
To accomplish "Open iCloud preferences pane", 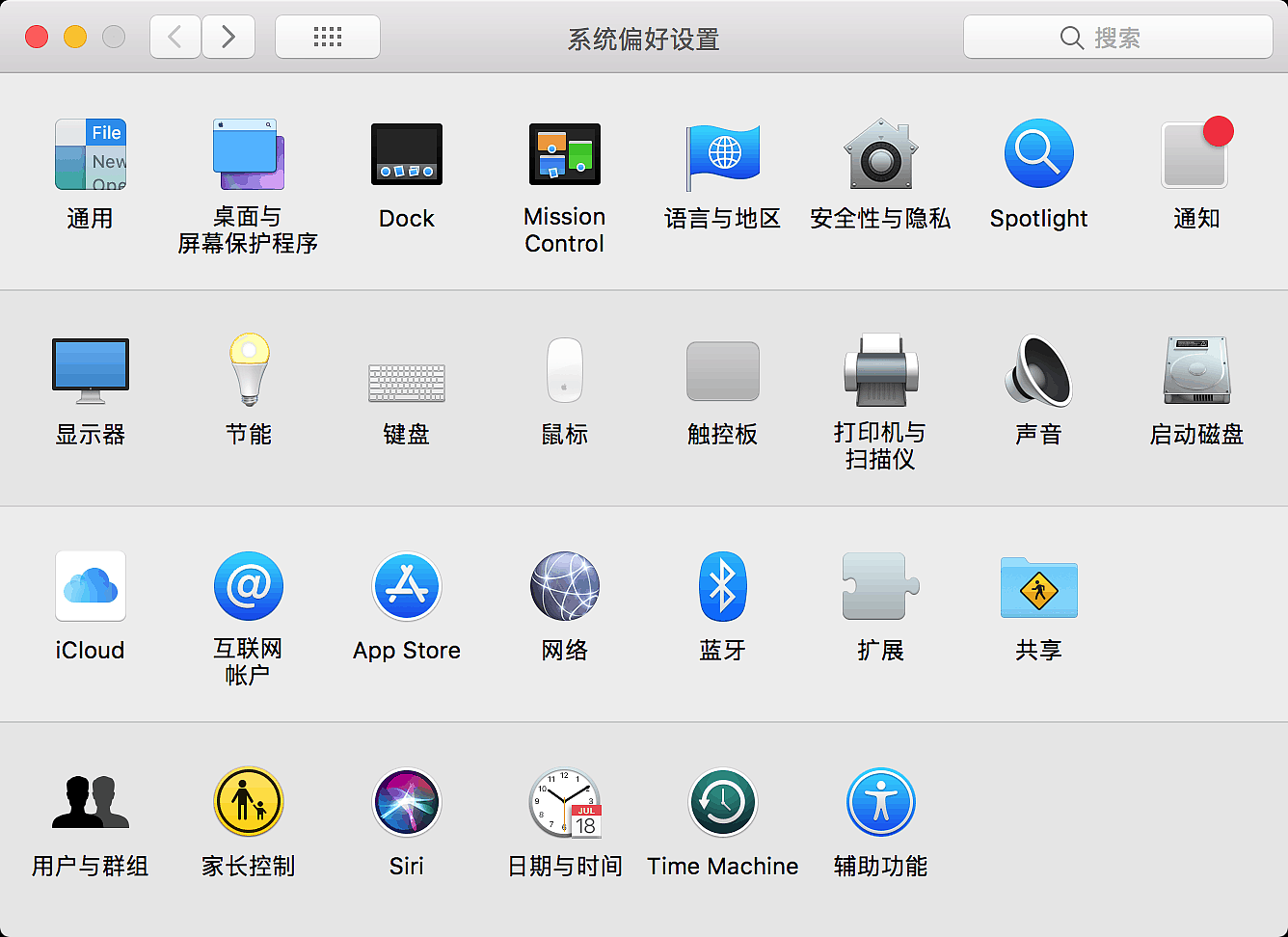I will (x=91, y=586).
